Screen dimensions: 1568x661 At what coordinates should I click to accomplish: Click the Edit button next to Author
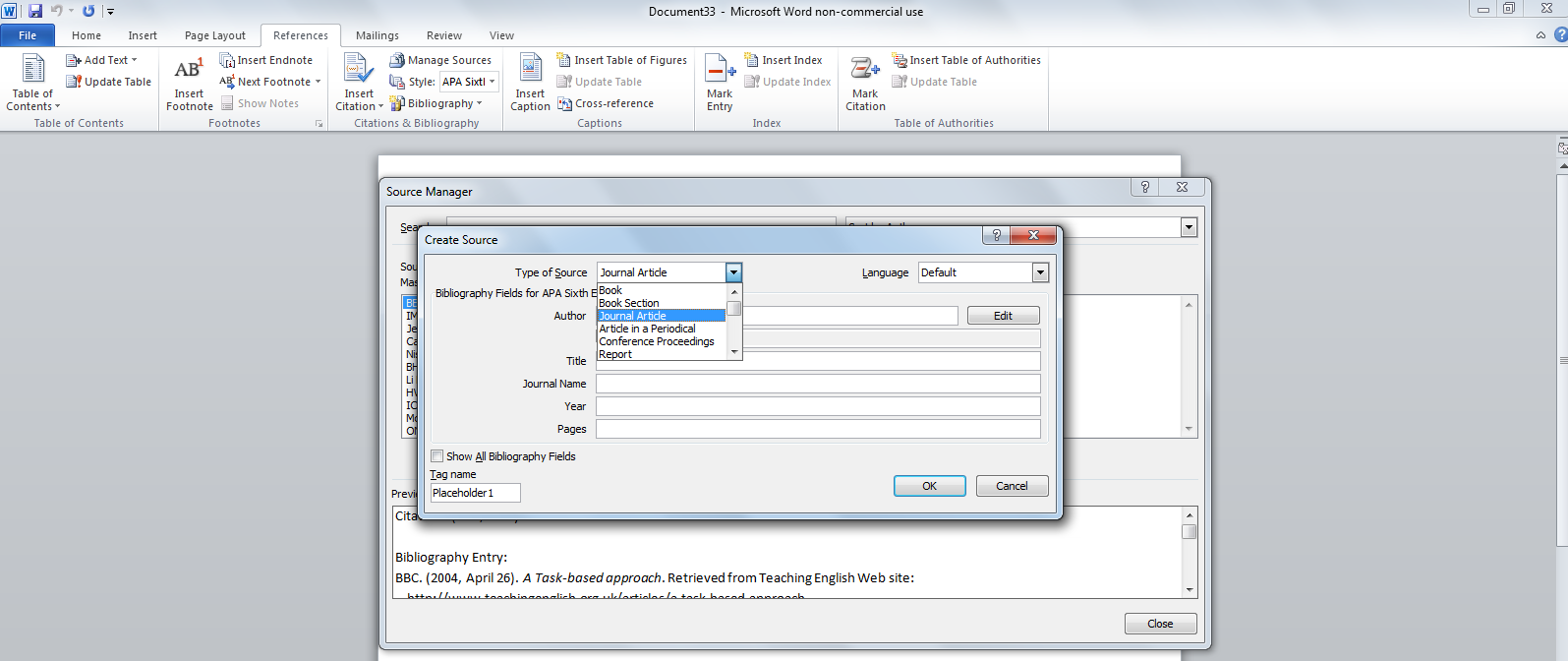[1003, 316]
